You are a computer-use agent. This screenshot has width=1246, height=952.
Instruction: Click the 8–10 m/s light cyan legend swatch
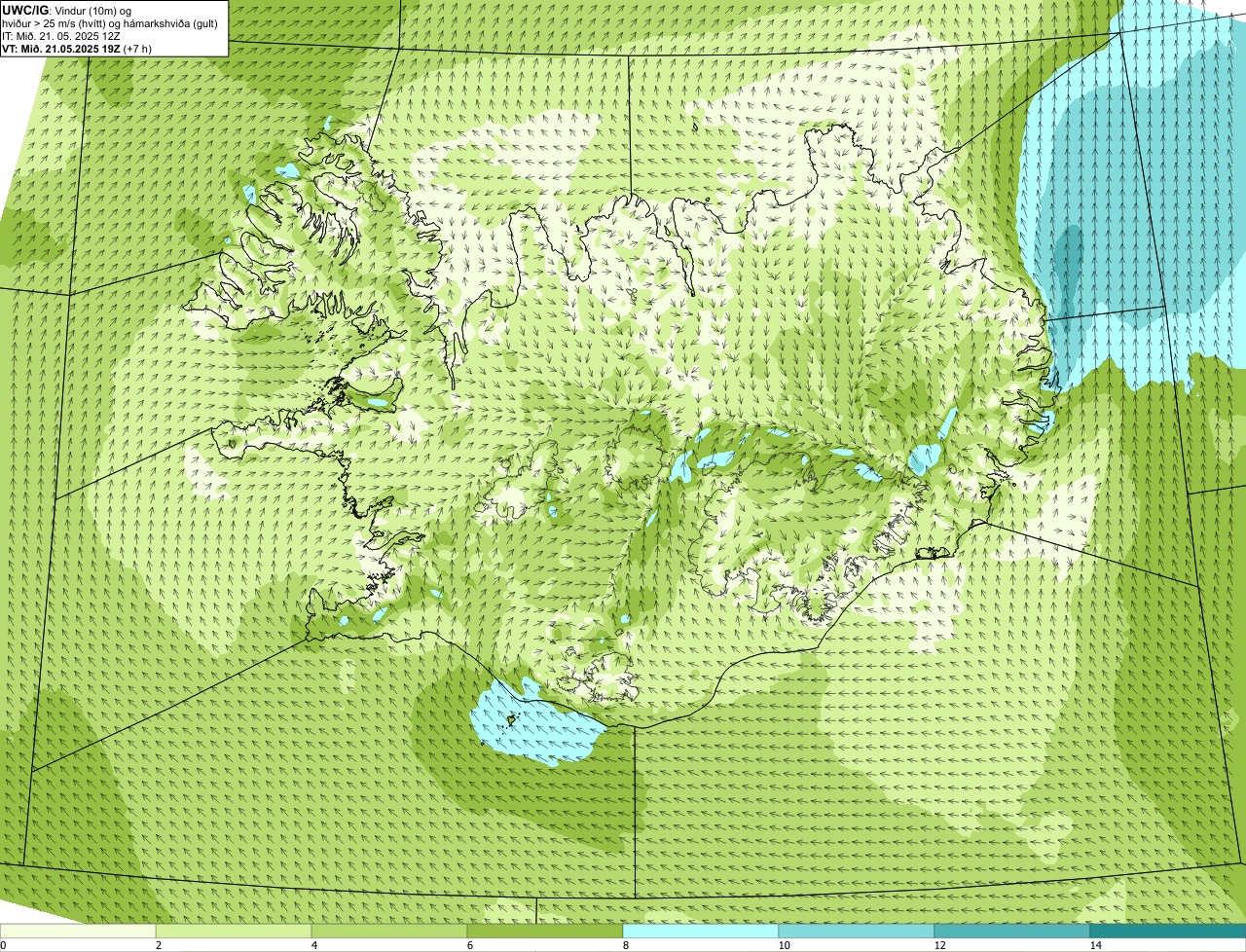tap(701, 931)
